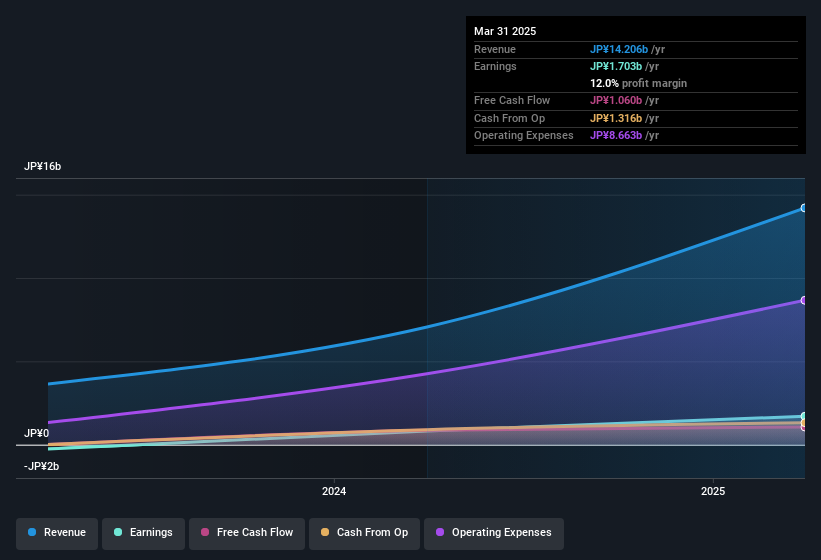This screenshot has width=821, height=560.
Task: Click the Free Cash Flow label in tooltip
Action: 512,100
